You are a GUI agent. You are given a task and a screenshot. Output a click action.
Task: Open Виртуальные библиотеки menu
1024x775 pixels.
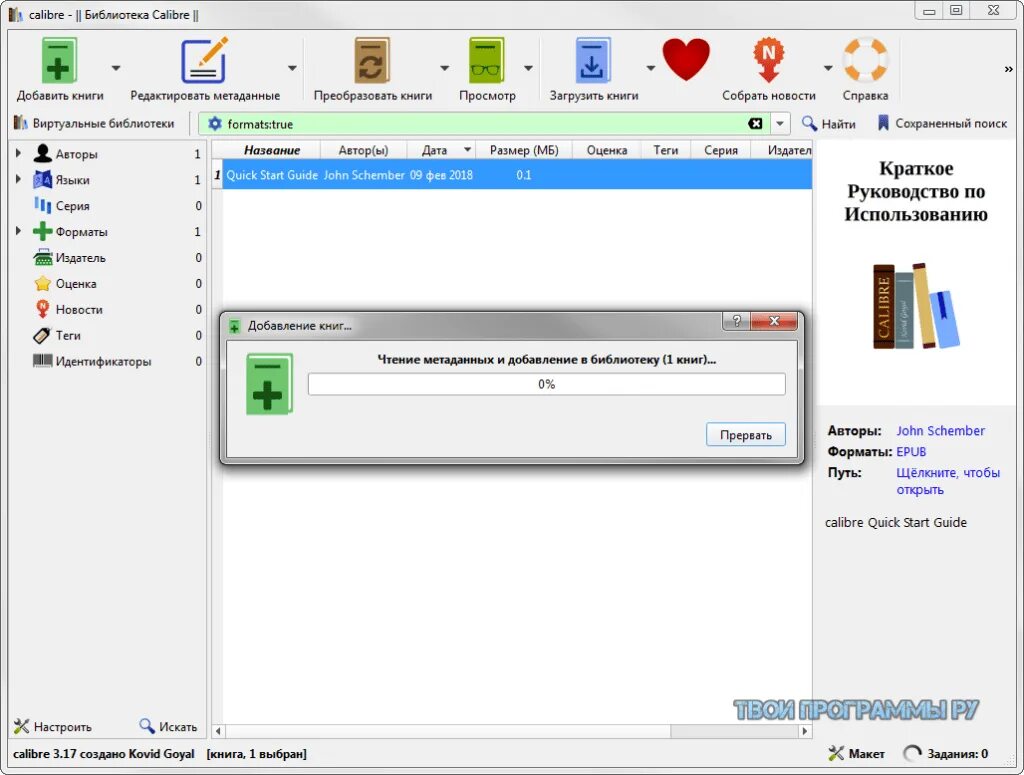(x=94, y=123)
